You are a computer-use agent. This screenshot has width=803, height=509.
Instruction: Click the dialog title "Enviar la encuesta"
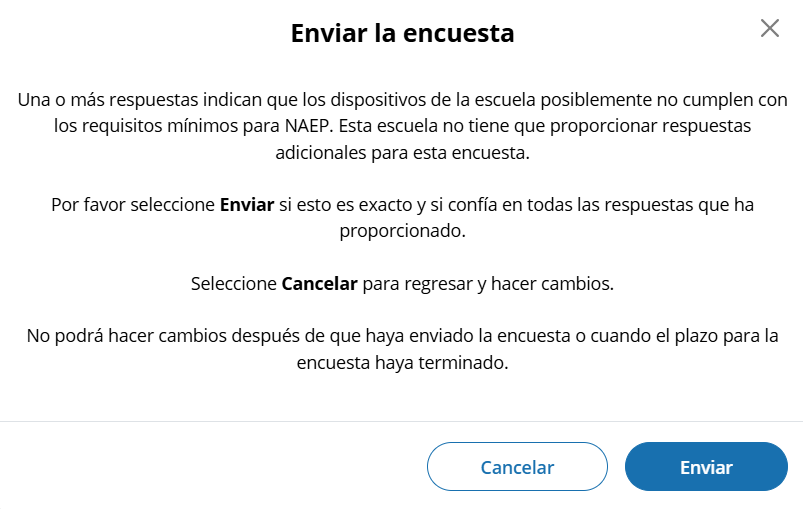402,34
